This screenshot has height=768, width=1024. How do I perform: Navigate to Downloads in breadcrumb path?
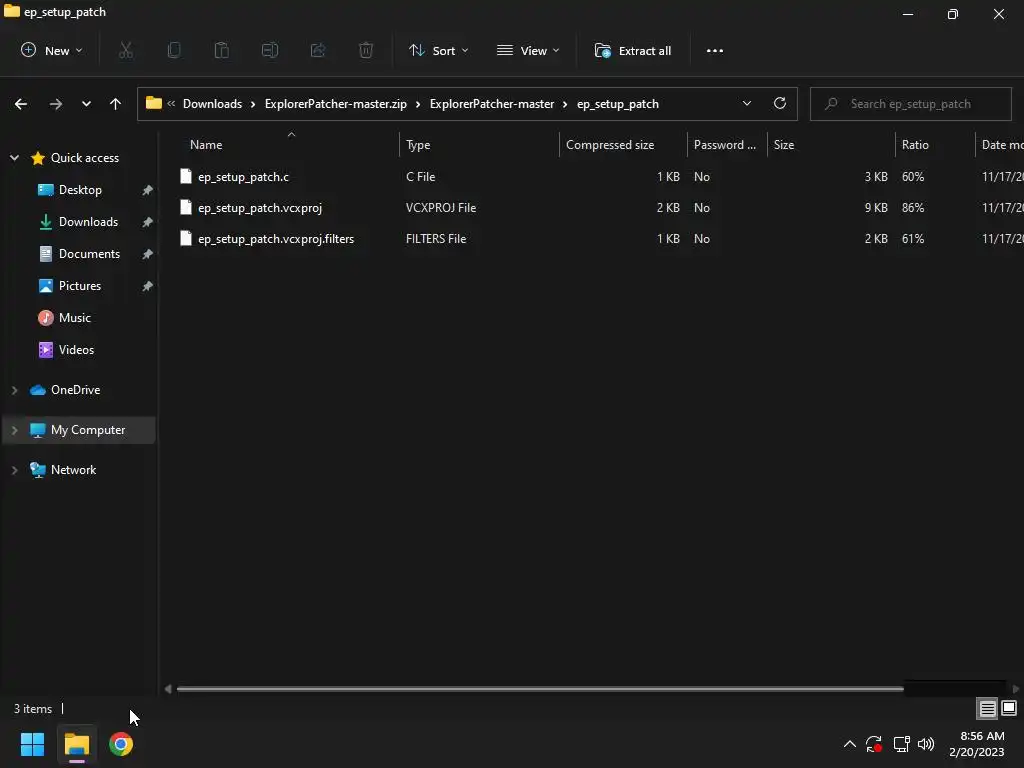click(x=212, y=104)
